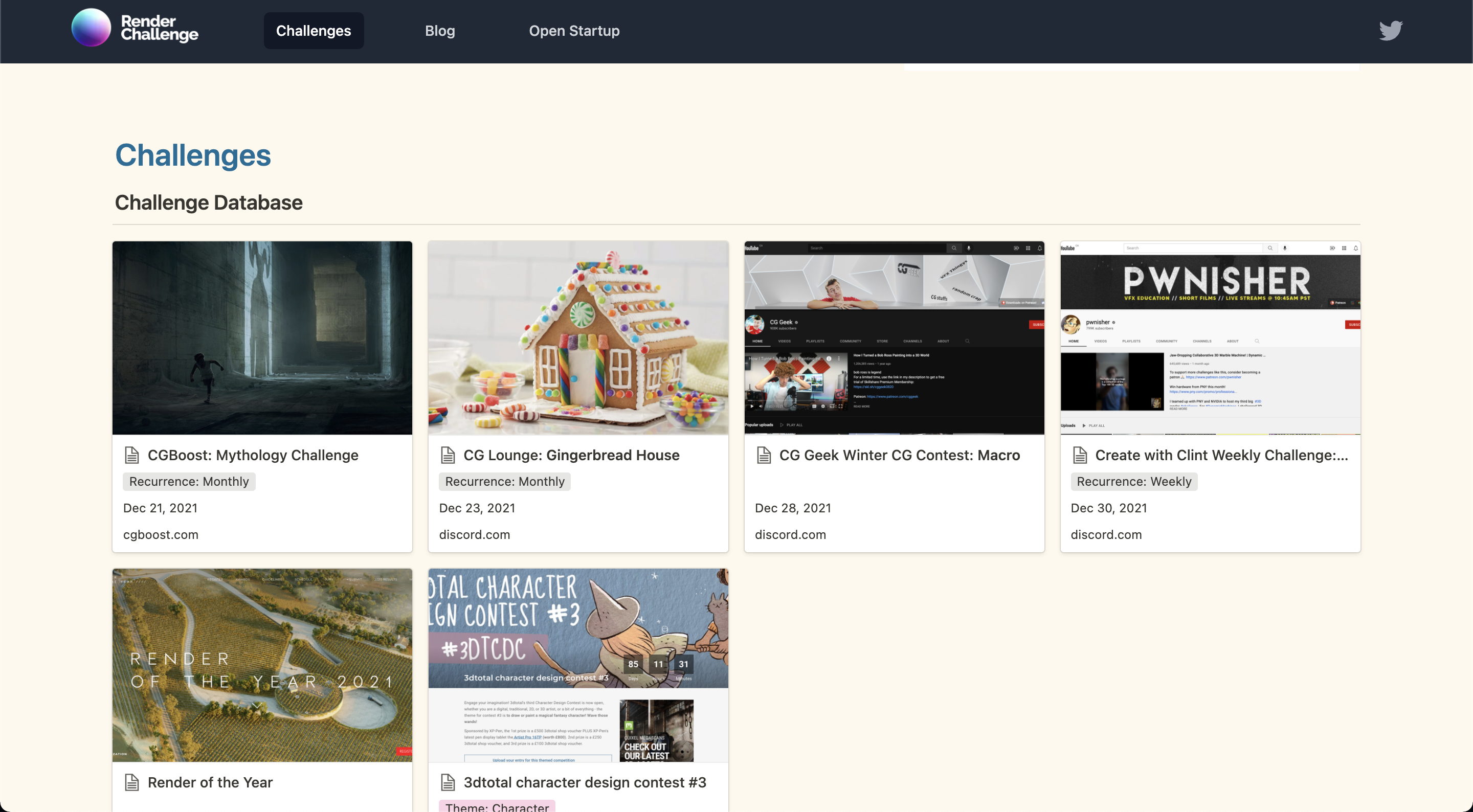Open the Twitter bird icon
Image resolution: width=1473 pixels, height=812 pixels.
pos(1391,30)
